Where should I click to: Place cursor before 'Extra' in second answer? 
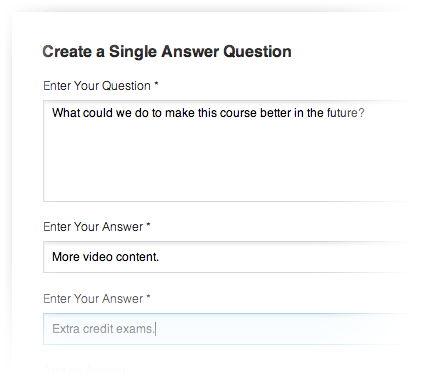[x=52, y=329]
